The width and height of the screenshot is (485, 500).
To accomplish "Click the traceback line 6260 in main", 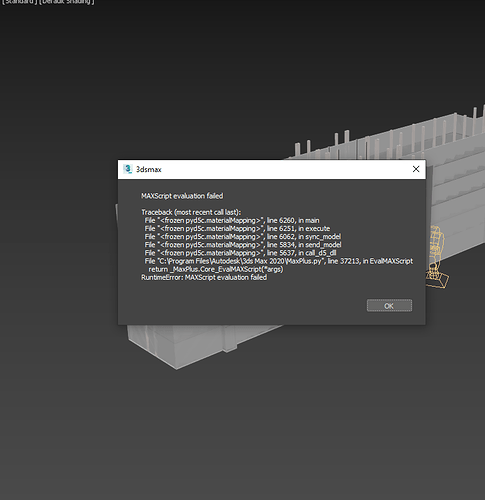I will (232, 220).
